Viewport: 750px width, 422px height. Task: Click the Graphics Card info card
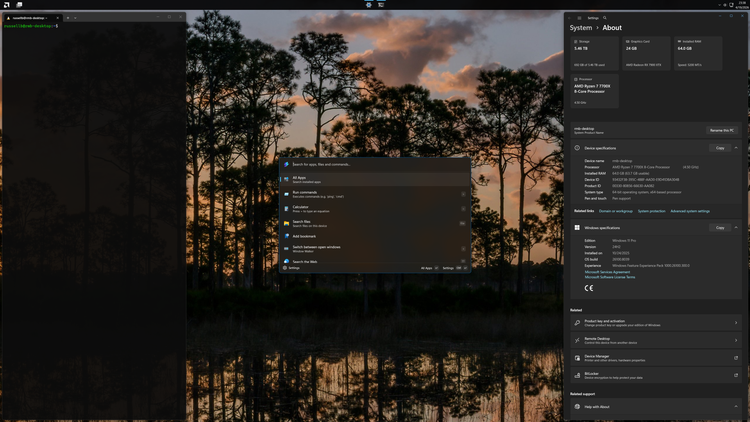(x=646, y=53)
